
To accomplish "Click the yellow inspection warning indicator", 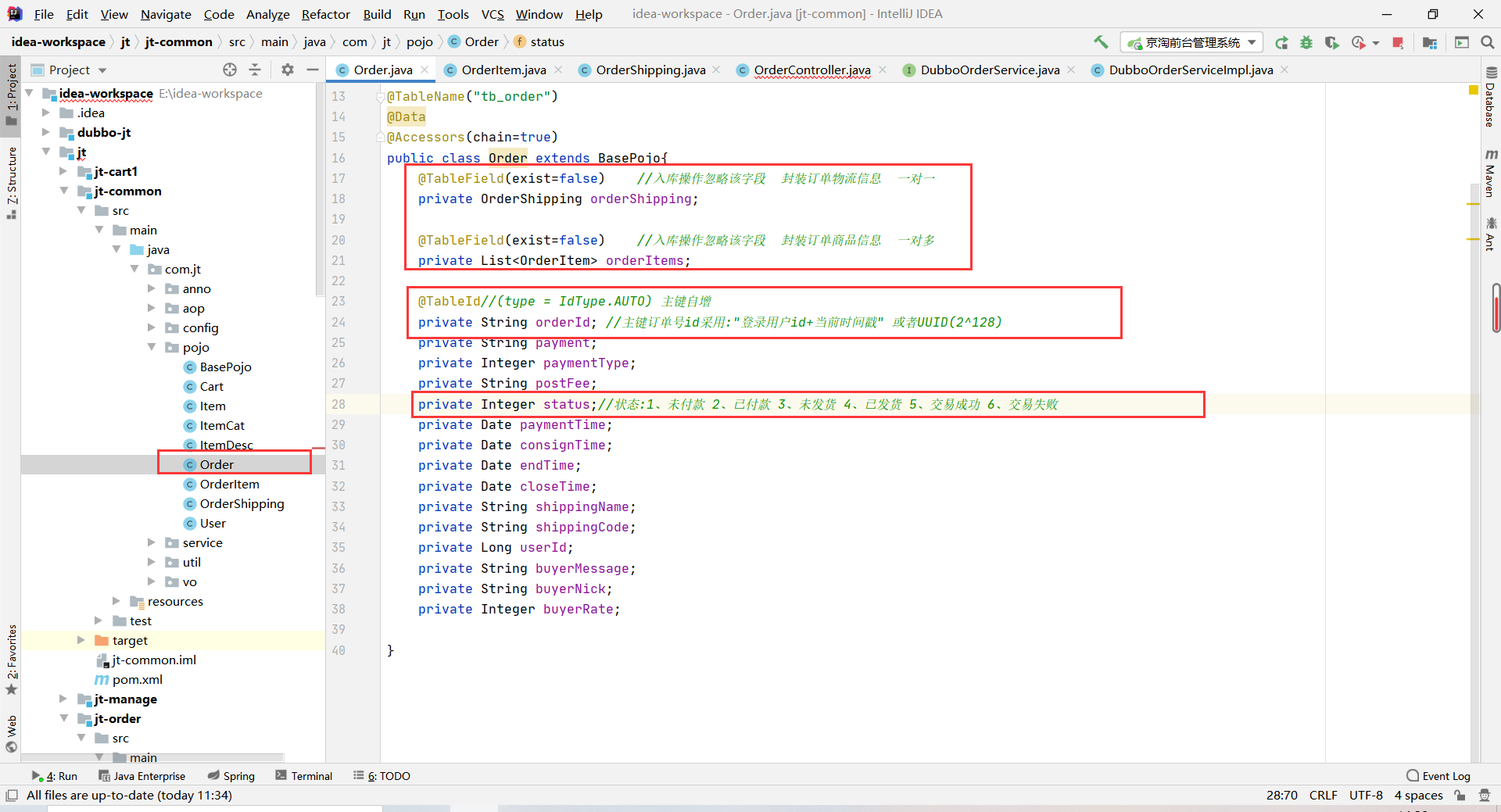I will (1474, 91).
